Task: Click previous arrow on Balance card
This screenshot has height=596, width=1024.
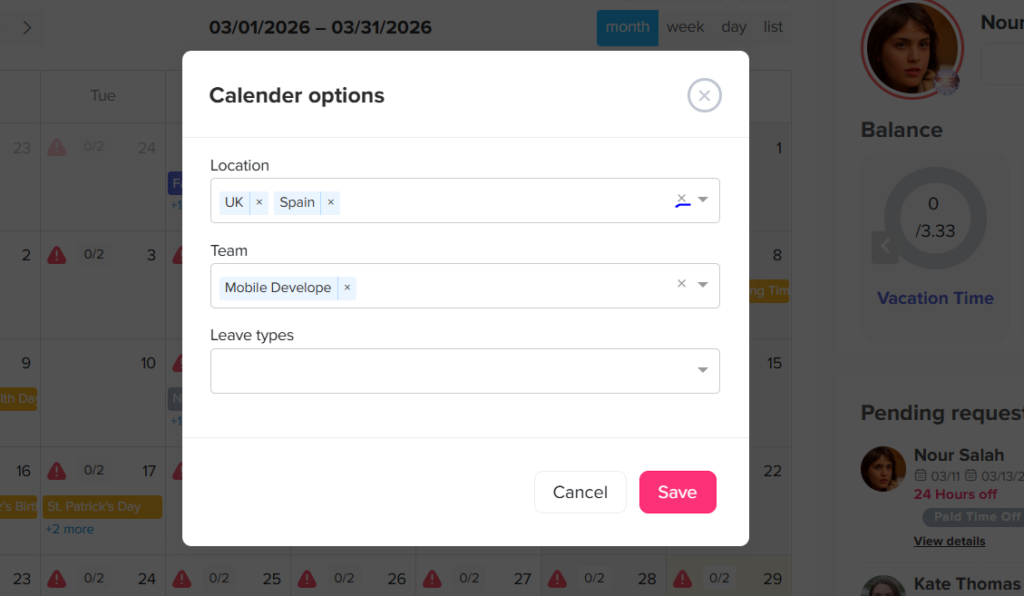Action: (884, 246)
